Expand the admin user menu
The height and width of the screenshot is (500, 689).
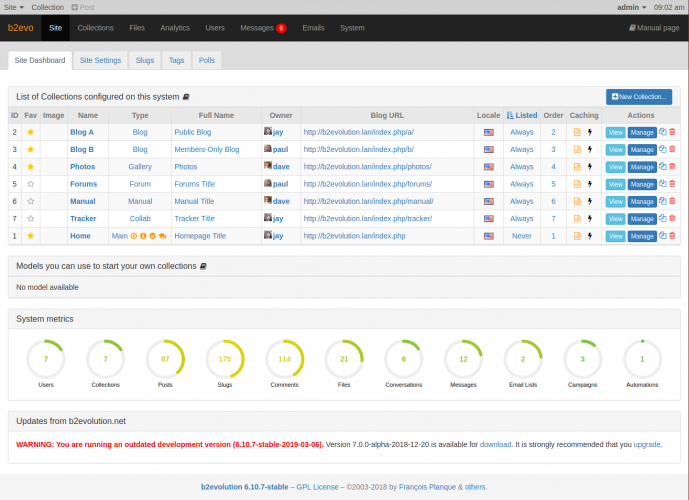point(631,7)
